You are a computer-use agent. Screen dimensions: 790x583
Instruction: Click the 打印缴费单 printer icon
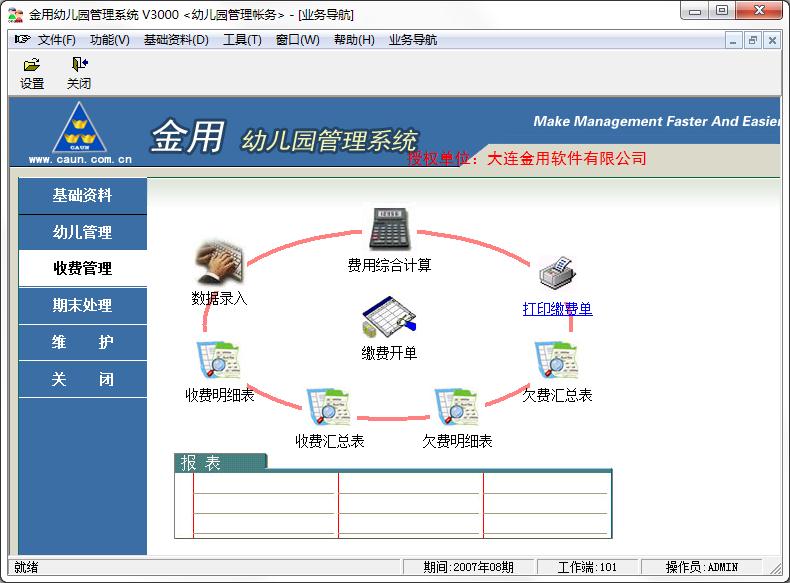[557, 274]
